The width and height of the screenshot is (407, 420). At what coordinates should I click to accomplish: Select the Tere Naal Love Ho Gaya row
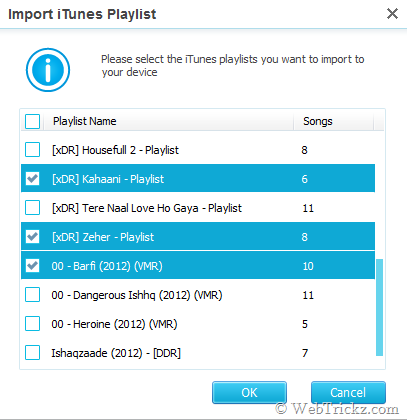pyautogui.click(x=198, y=208)
